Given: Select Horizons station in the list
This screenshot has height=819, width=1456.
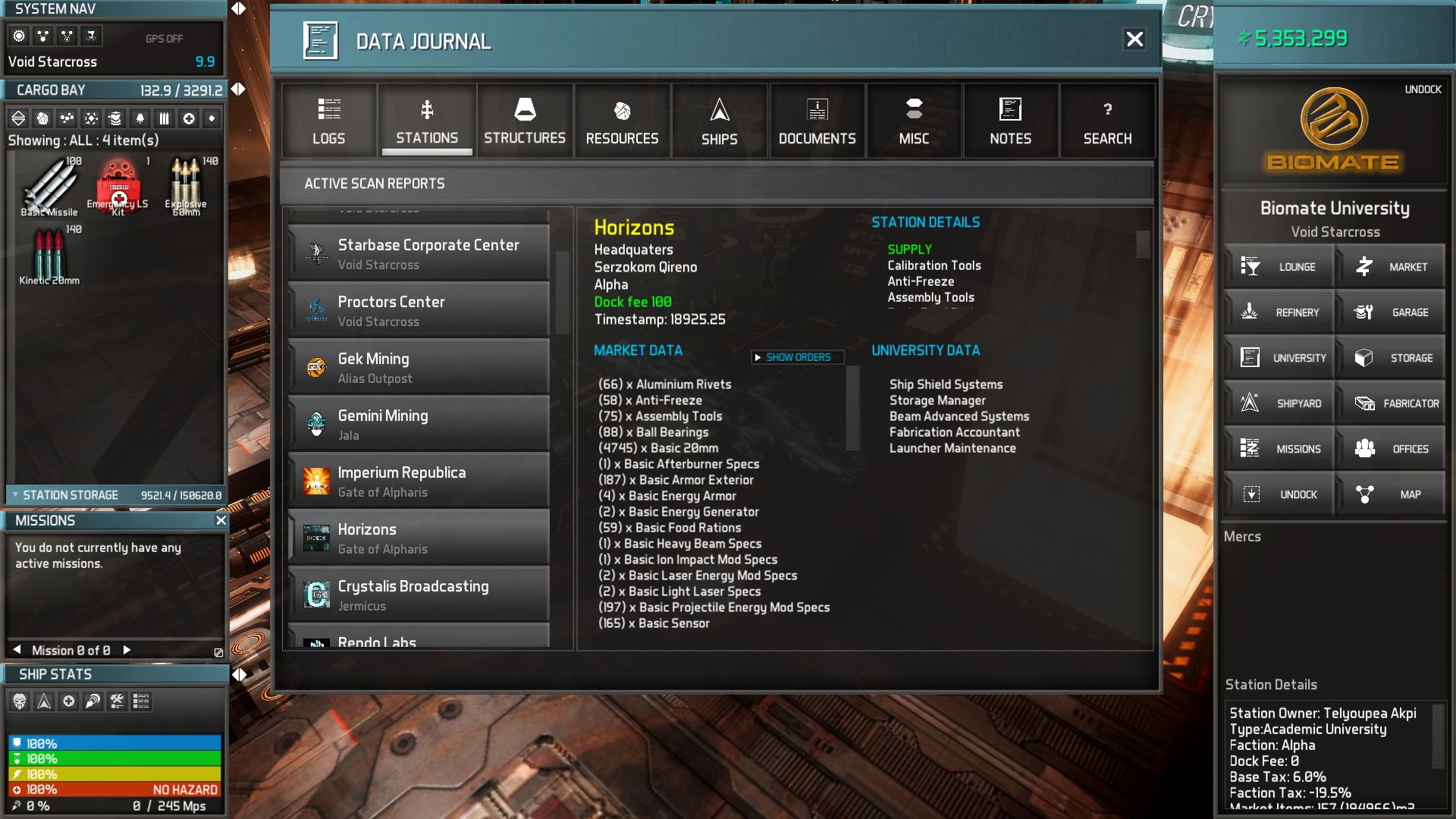Looking at the screenshot, I should [419, 537].
